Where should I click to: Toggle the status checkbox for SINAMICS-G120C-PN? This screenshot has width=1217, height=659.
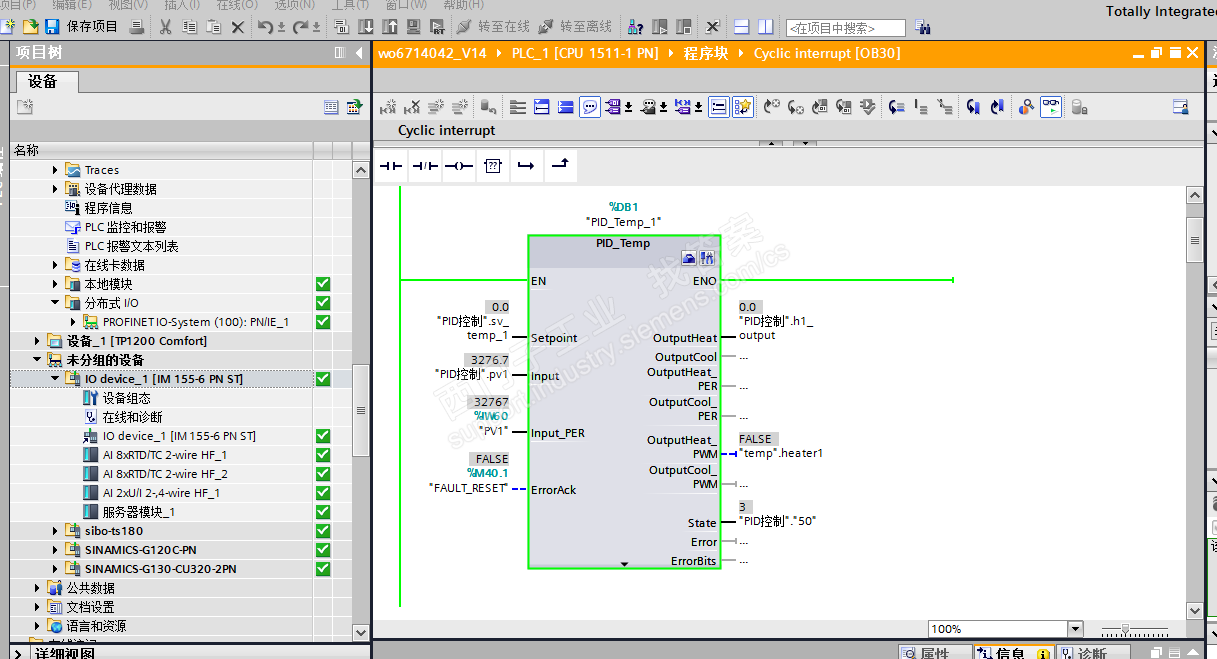tap(322, 550)
